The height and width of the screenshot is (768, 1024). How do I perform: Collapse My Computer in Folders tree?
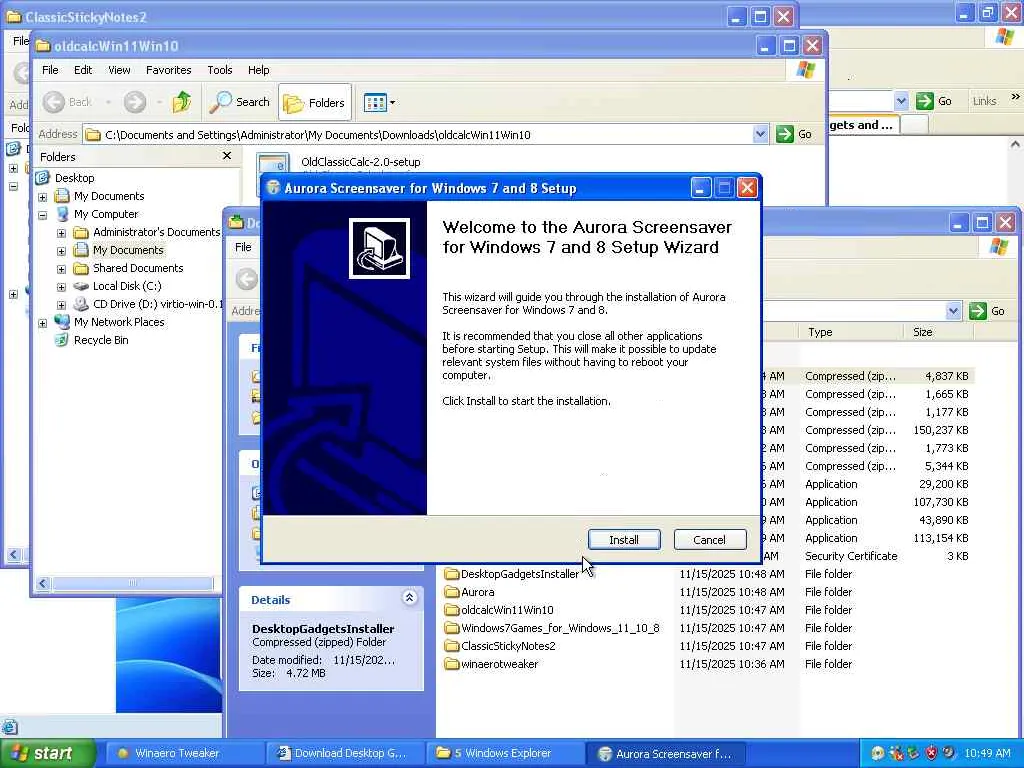point(42,214)
